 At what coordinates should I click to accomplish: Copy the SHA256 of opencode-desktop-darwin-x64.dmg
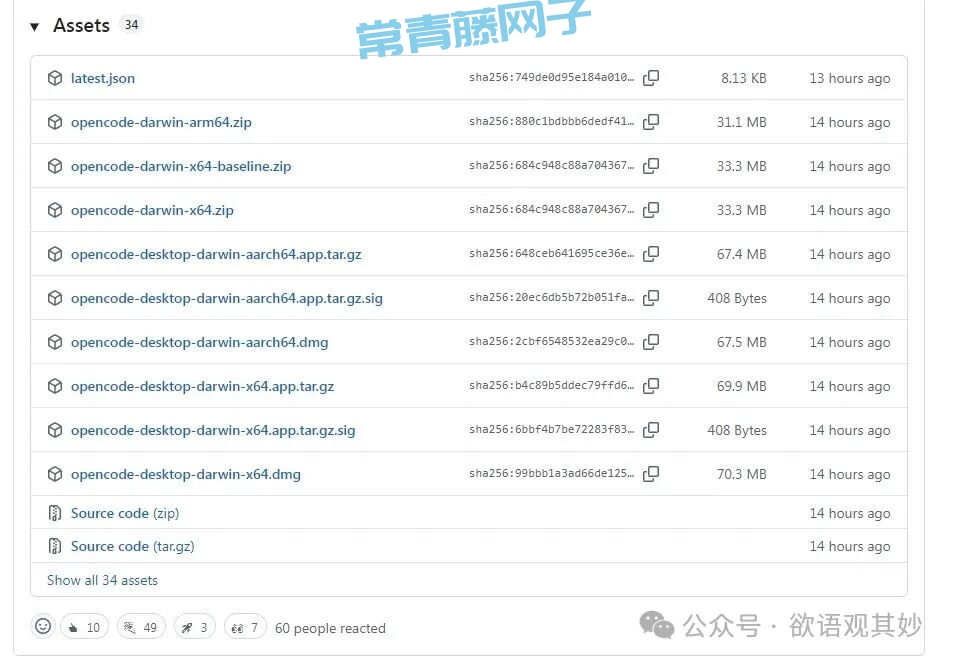click(651, 474)
